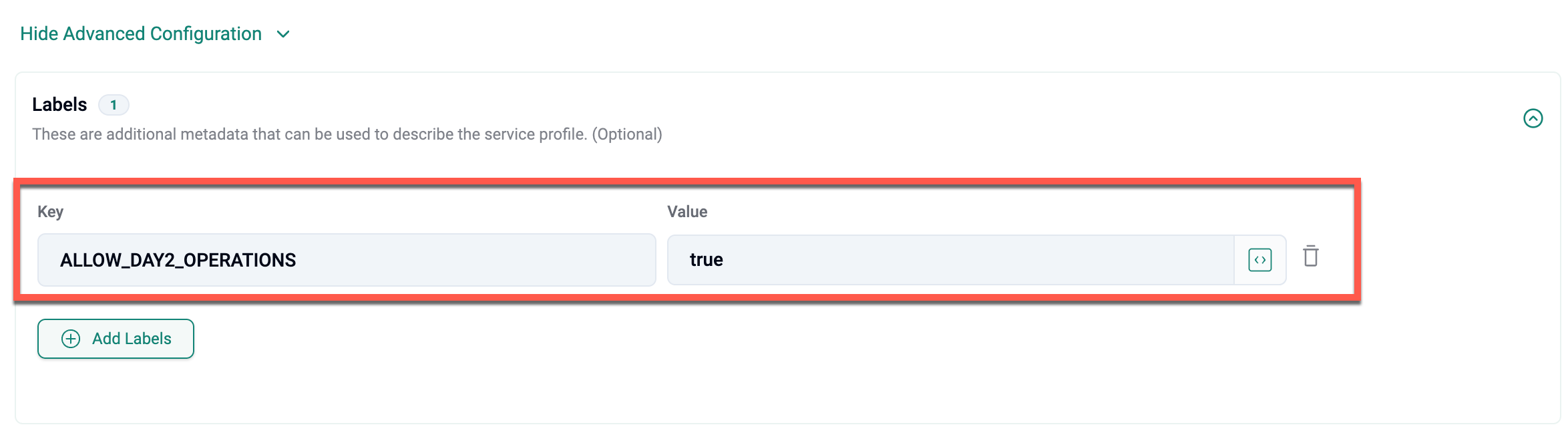Screen dimensions: 1568x437
Task: Click the Labels count badge showing 1
Action: (x=114, y=105)
